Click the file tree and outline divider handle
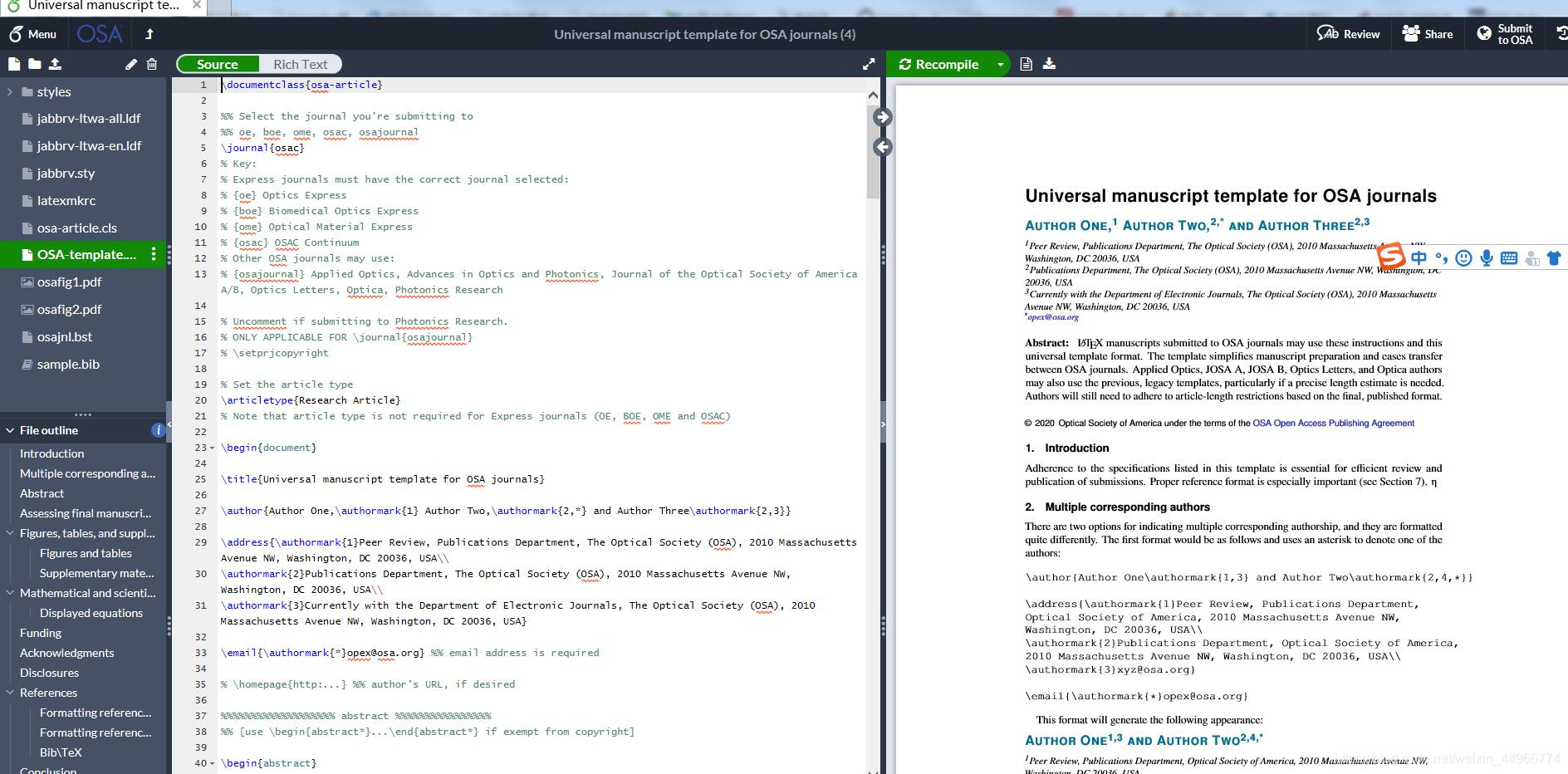This screenshot has height=774, width=1568. 83,414
